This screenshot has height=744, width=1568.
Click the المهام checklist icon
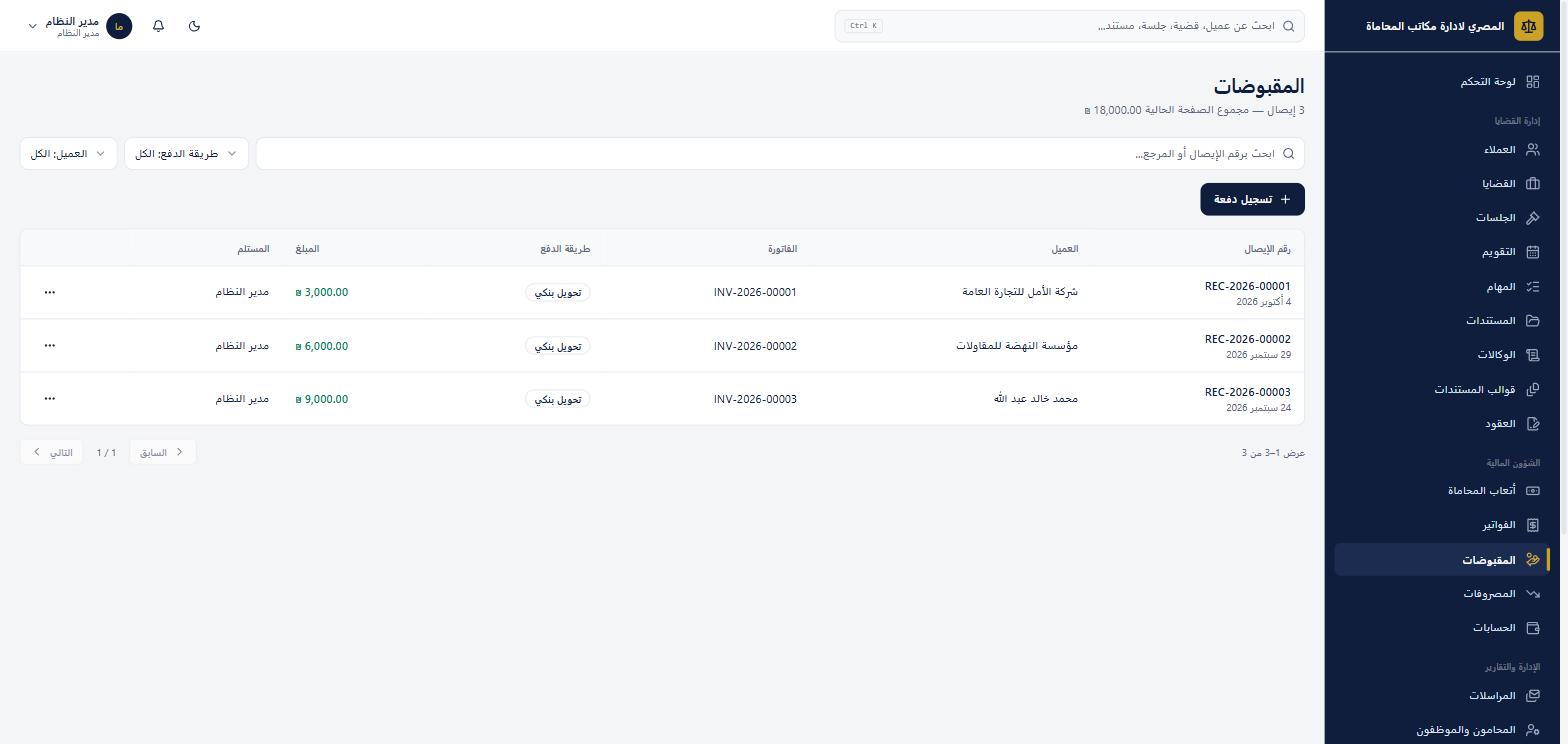[x=1533, y=287]
